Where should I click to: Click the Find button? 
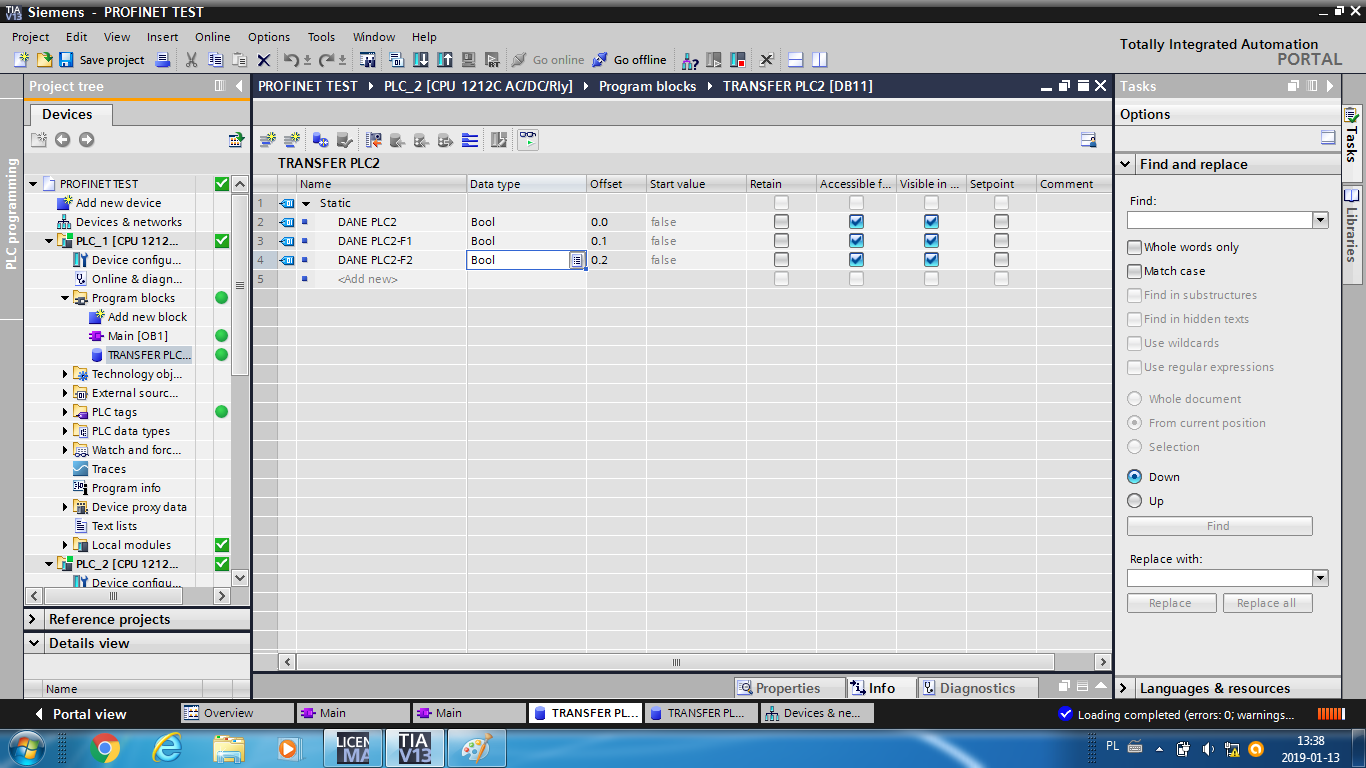click(1219, 526)
